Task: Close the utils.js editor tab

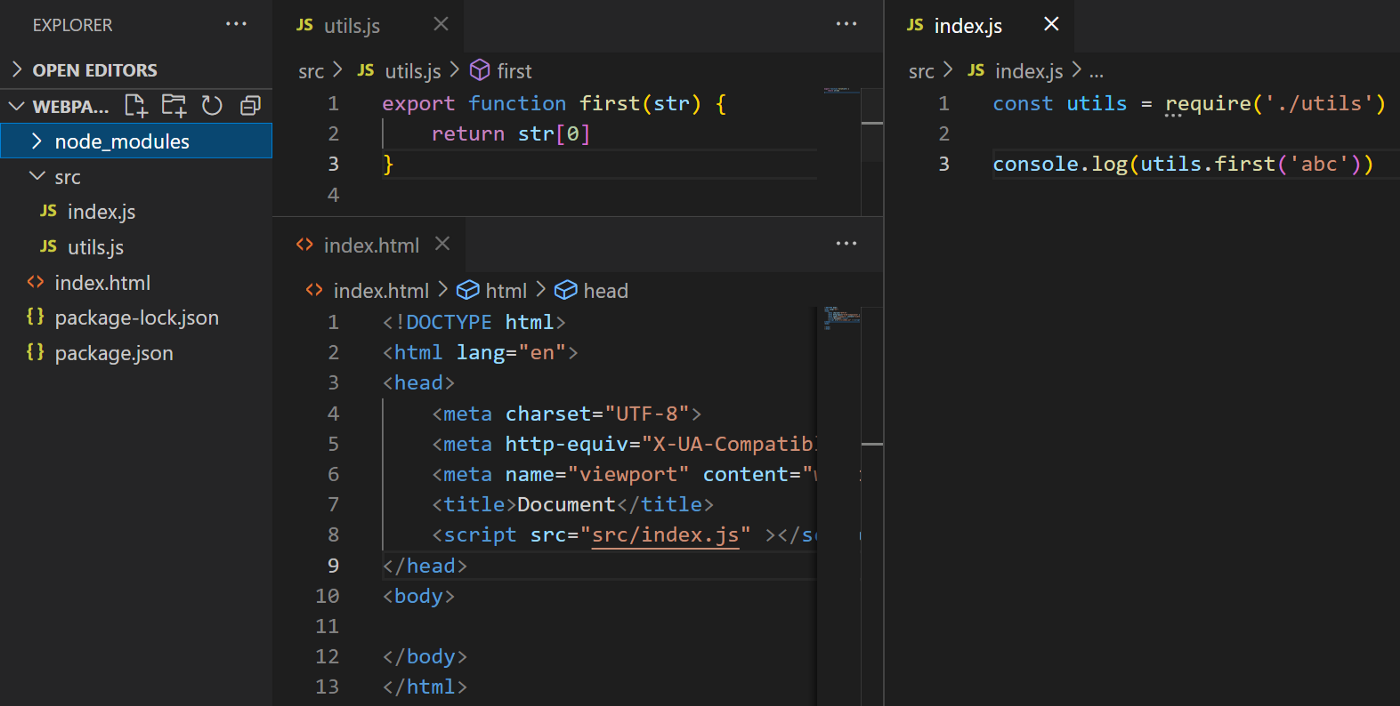Action: [x=441, y=24]
